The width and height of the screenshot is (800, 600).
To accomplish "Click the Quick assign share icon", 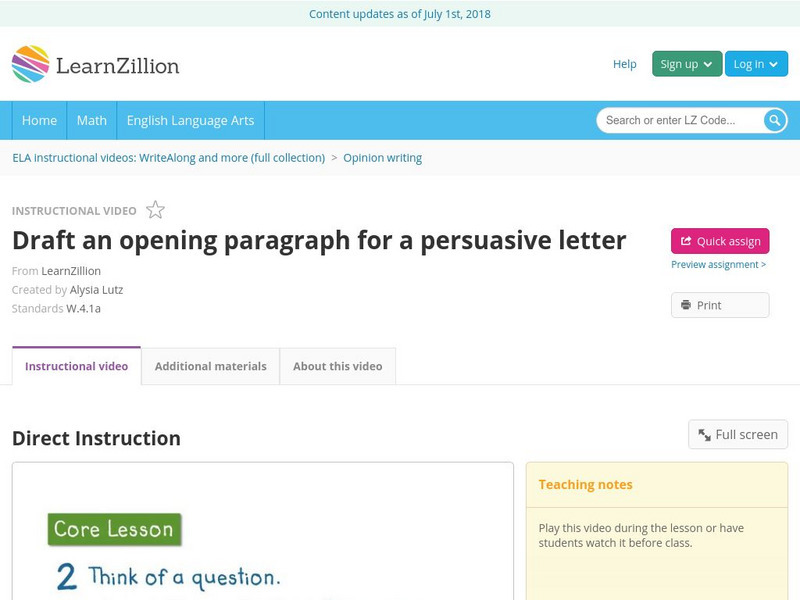I will [x=686, y=241].
